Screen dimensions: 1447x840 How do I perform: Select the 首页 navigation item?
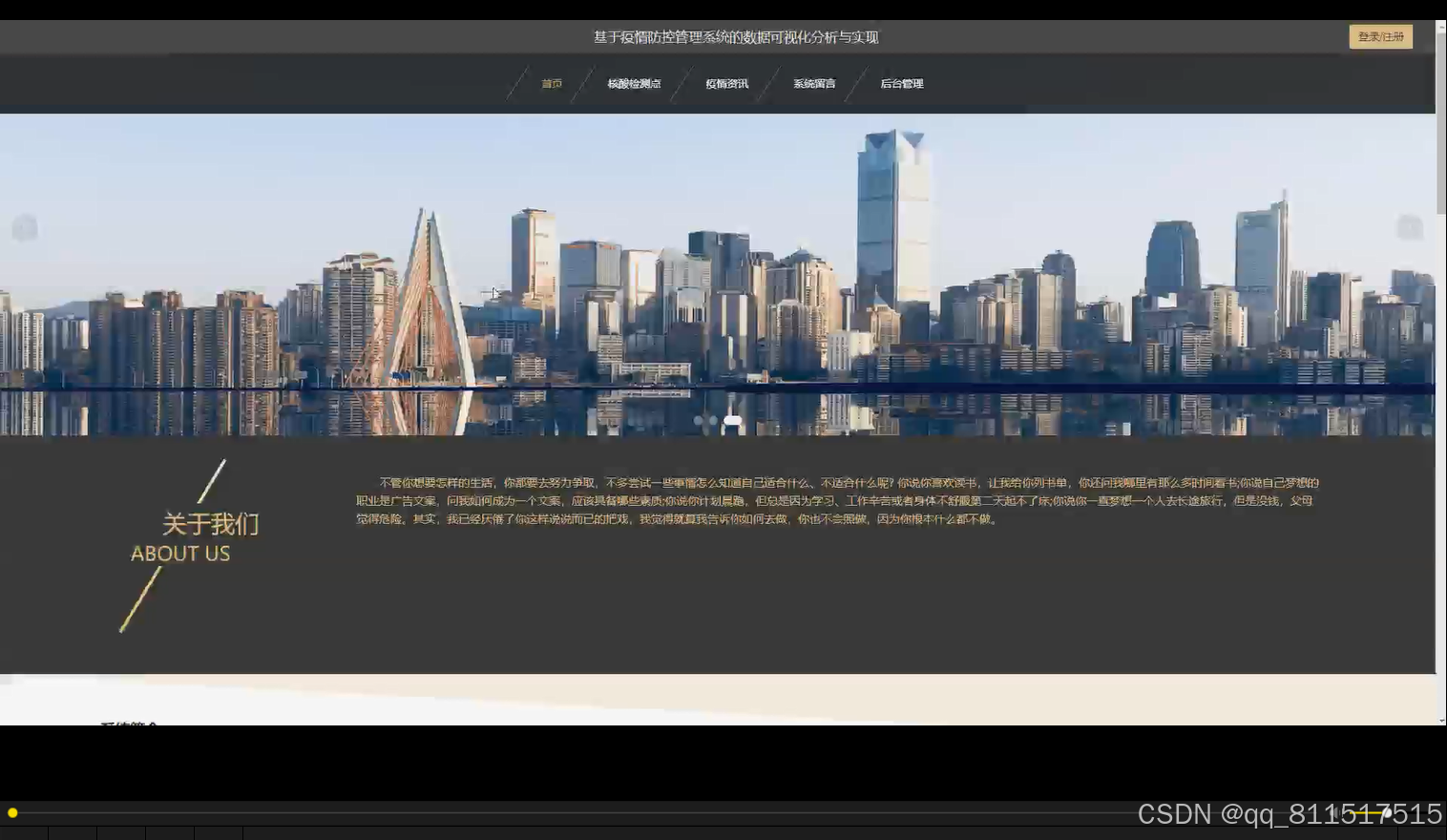point(551,83)
